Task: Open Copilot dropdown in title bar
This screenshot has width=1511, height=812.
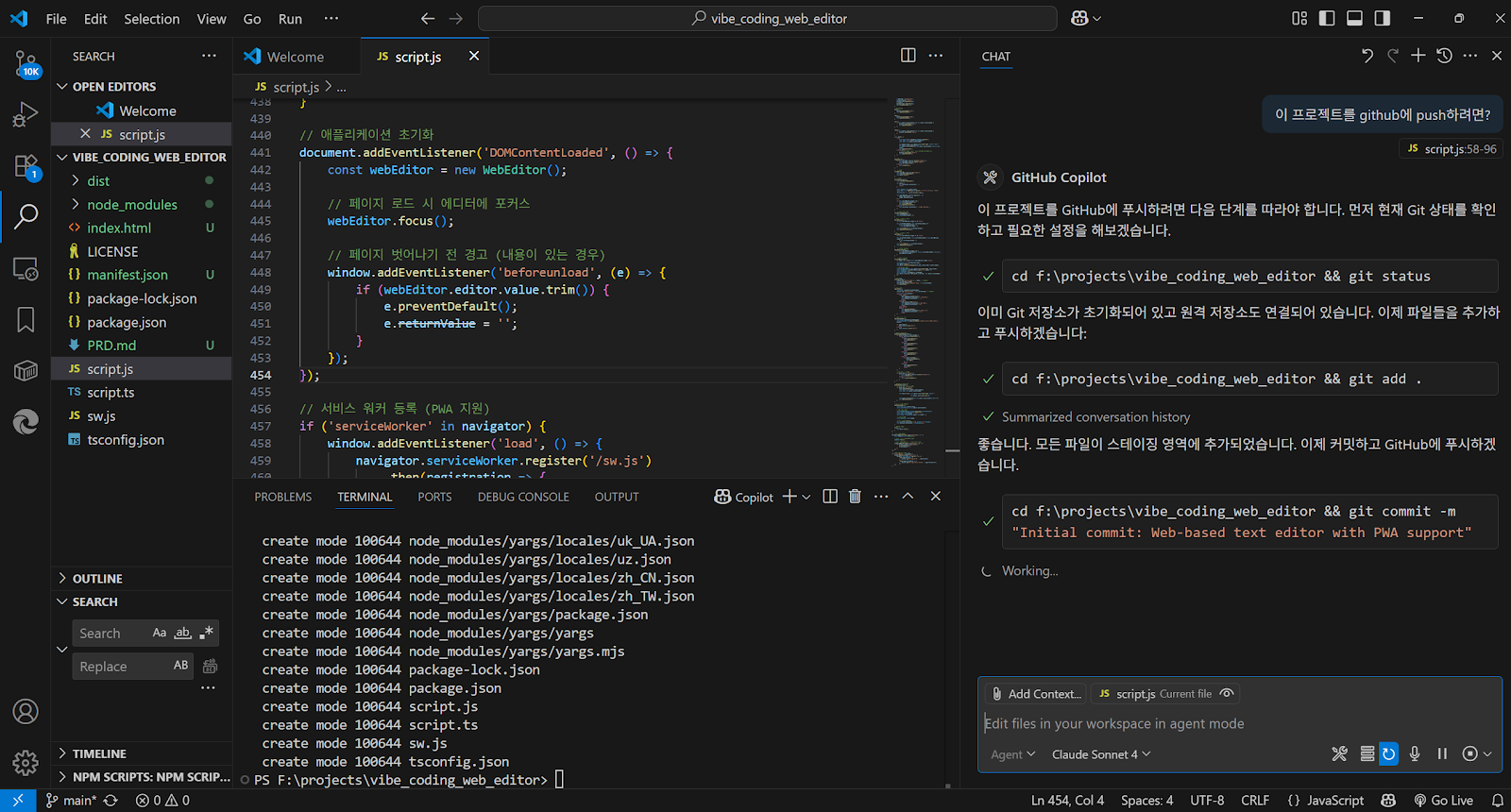Action: click(x=1086, y=18)
